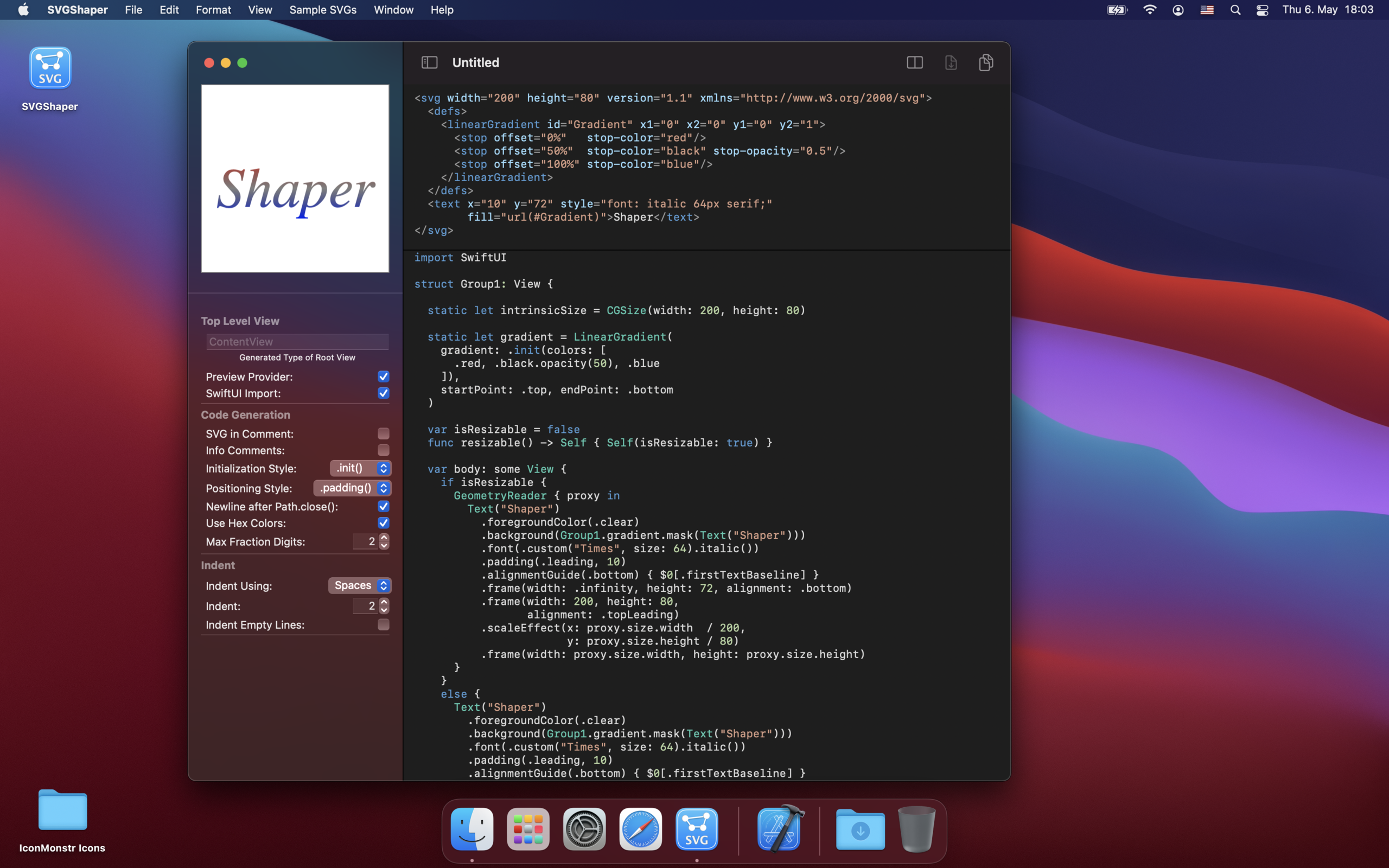Toggle the sidebar panel icon

click(x=429, y=62)
